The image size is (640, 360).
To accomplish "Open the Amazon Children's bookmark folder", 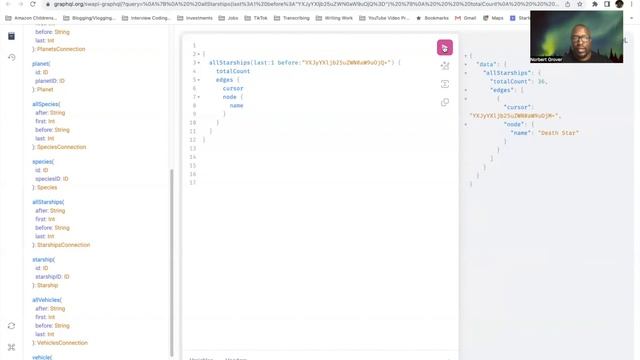I will click(x=31, y=18).
